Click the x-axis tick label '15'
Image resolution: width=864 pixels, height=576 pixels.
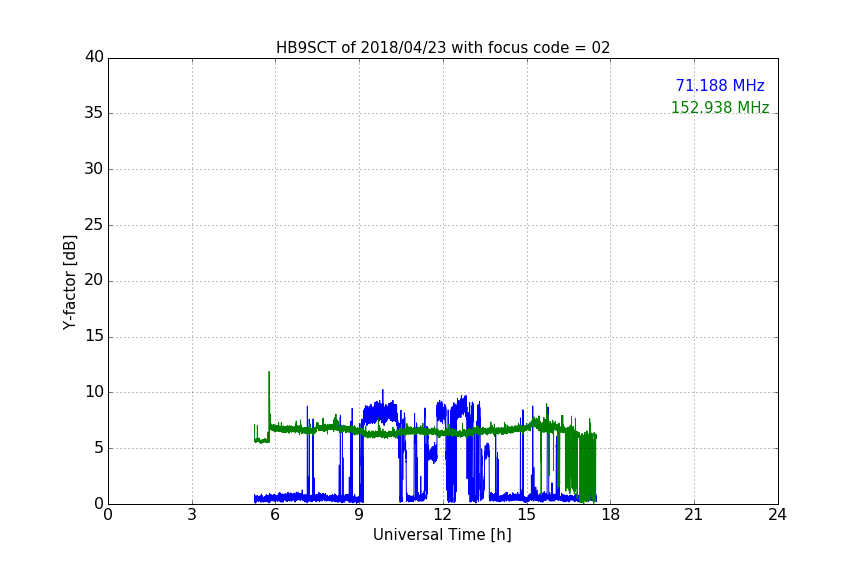pos(526,515)
